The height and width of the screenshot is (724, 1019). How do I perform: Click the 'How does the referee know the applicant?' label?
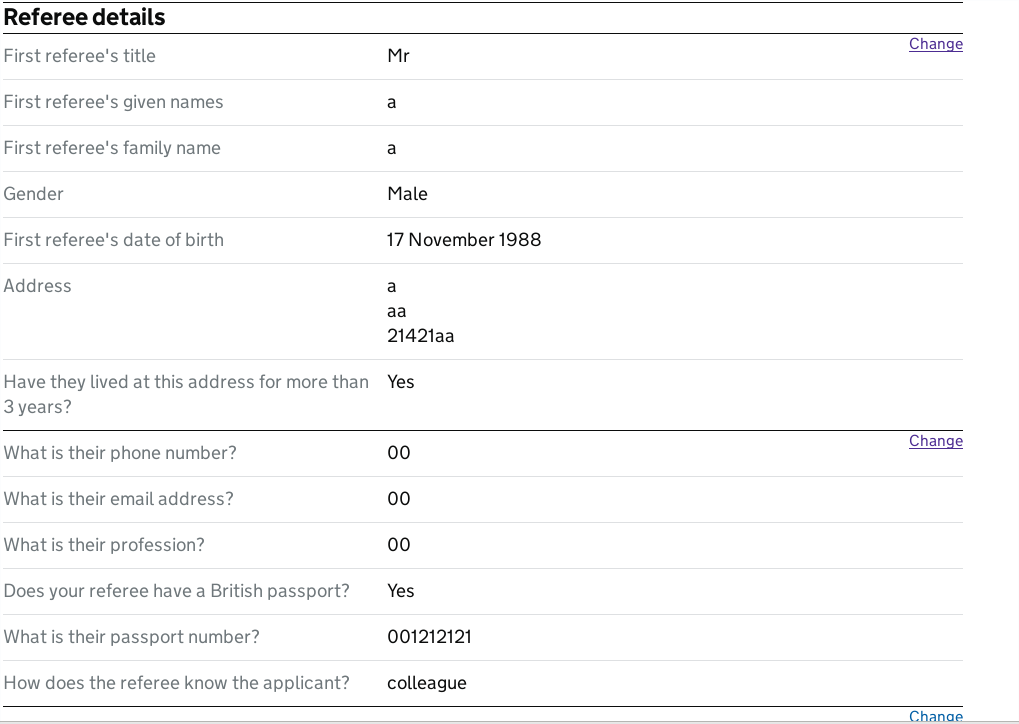pyautogui.click(x=176, y=683)
